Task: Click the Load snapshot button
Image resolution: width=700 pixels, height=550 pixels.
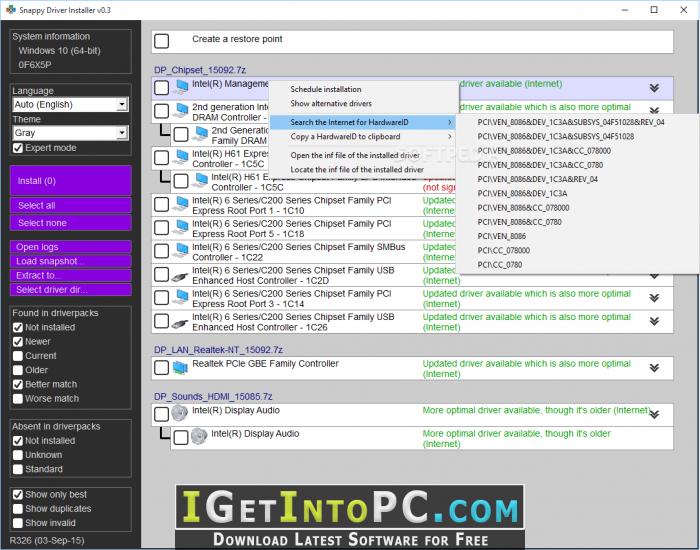Action: pos(71,261)
